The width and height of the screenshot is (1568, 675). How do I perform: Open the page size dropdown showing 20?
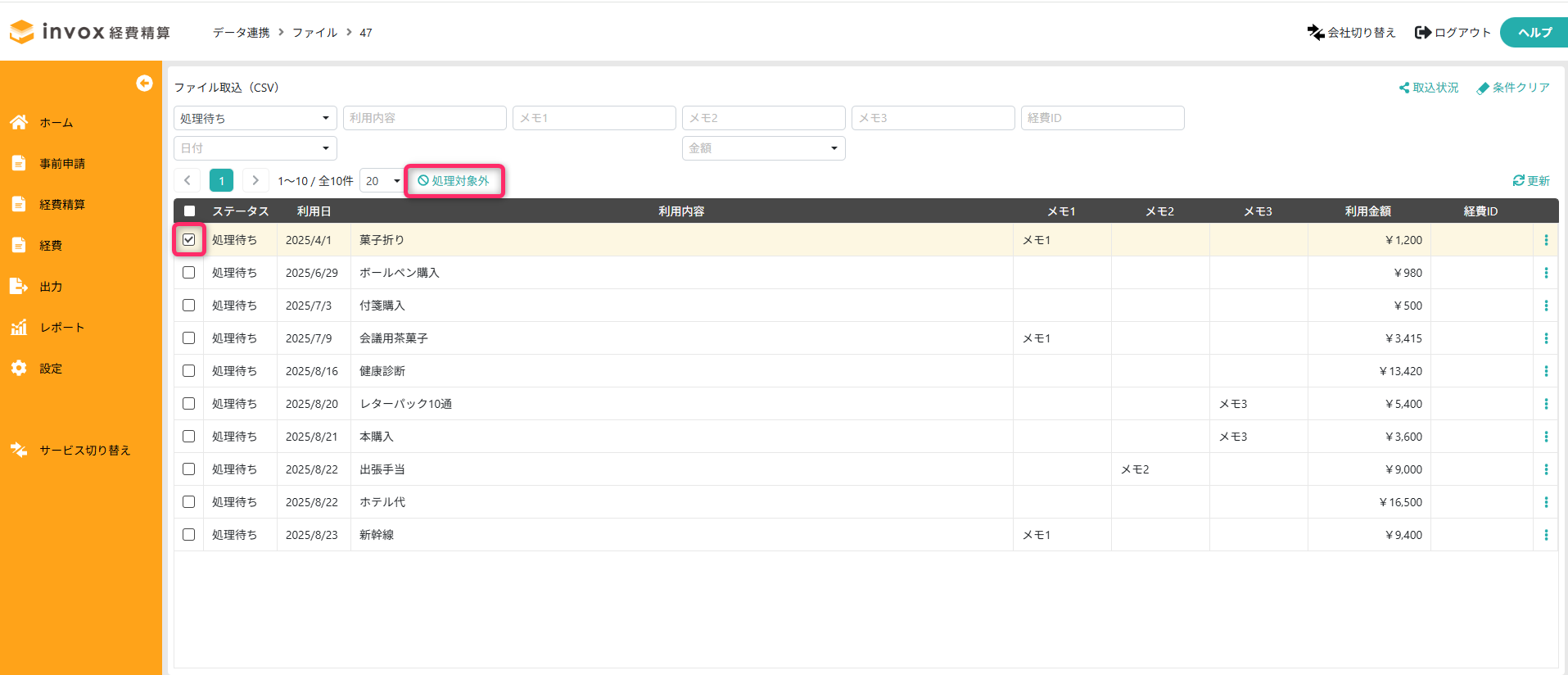[x=382, y=181]
